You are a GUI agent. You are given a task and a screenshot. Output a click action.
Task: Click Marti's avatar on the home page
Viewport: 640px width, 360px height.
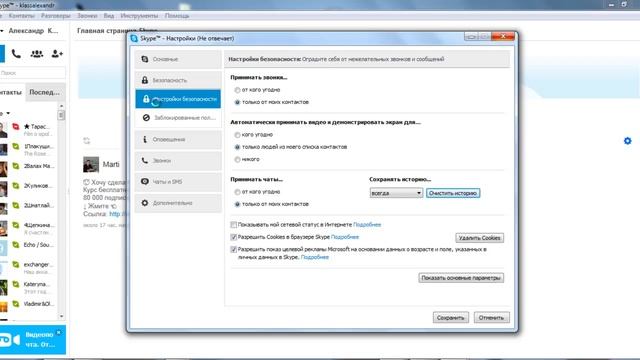(91, 164)
